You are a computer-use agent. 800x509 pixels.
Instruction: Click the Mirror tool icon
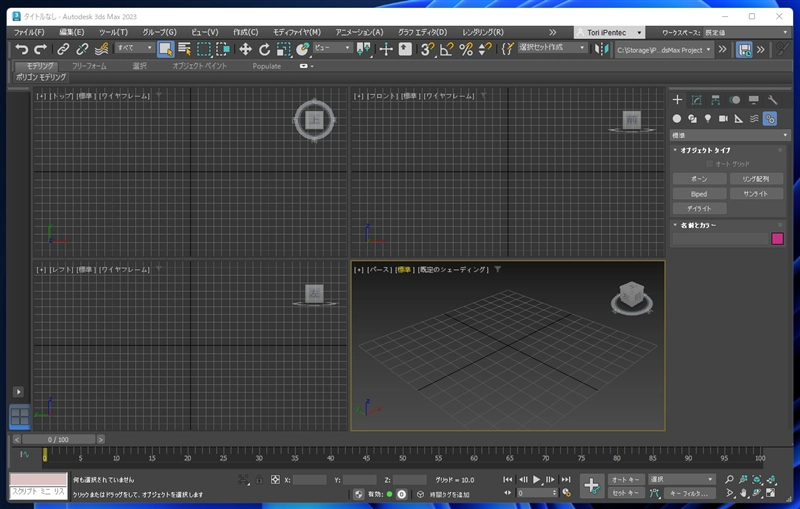coord(603,49)
